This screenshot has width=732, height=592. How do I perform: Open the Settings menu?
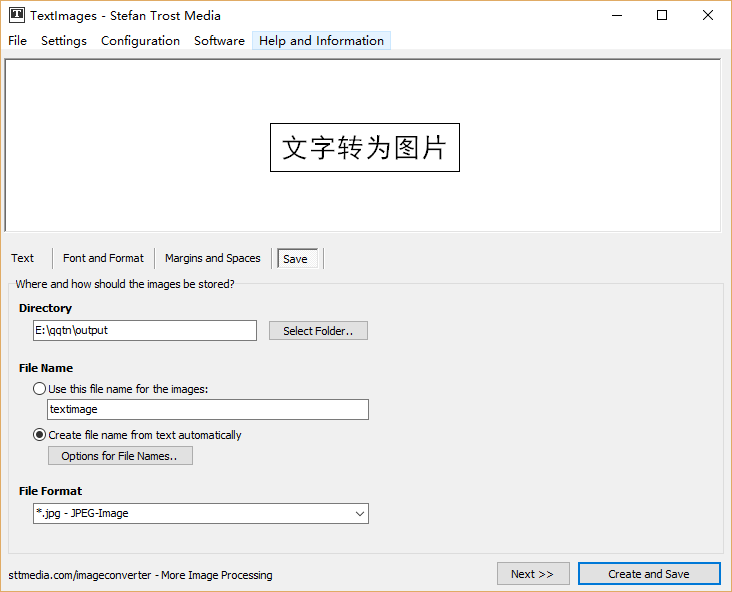(x=64, y=41)
